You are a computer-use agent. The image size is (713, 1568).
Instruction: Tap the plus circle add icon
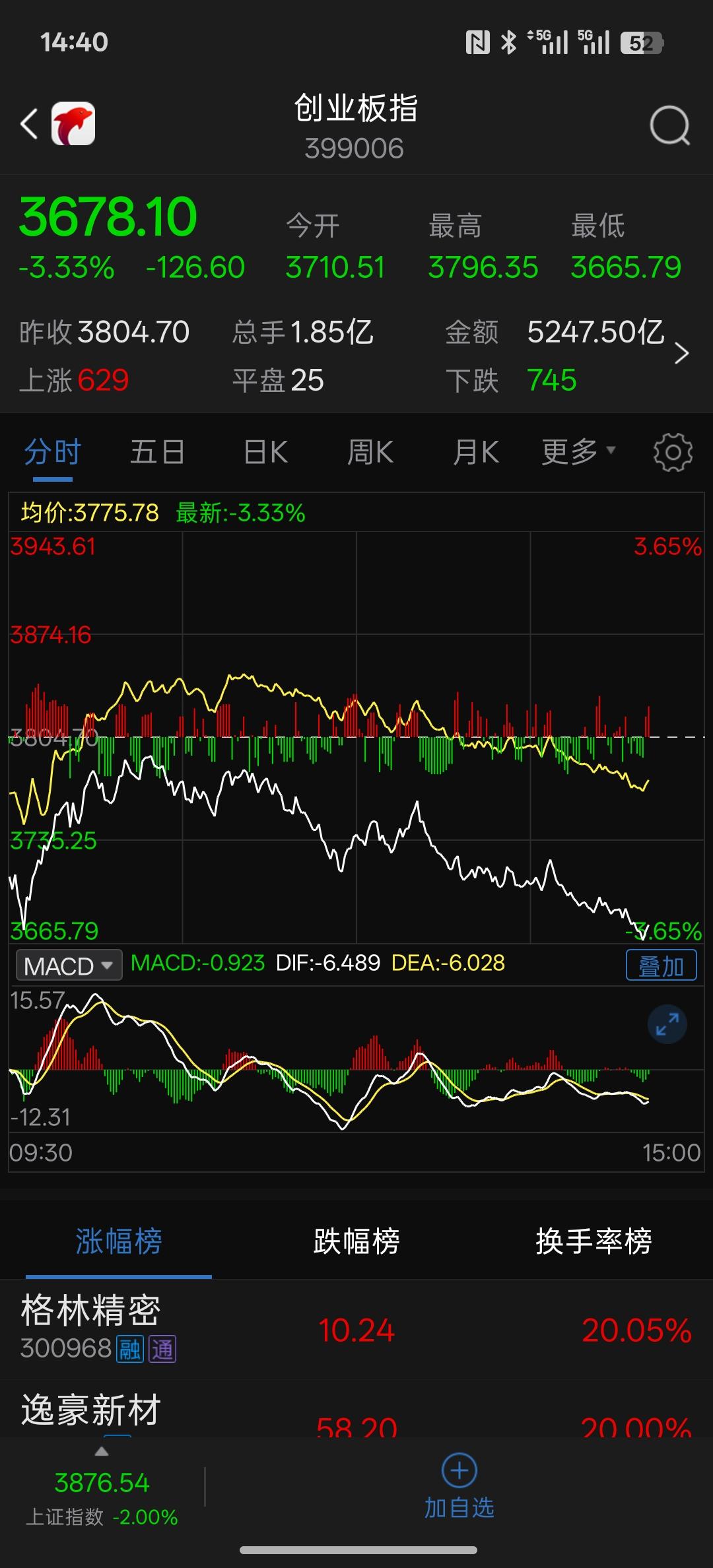pyautogui.click(x=459, y=1470)
